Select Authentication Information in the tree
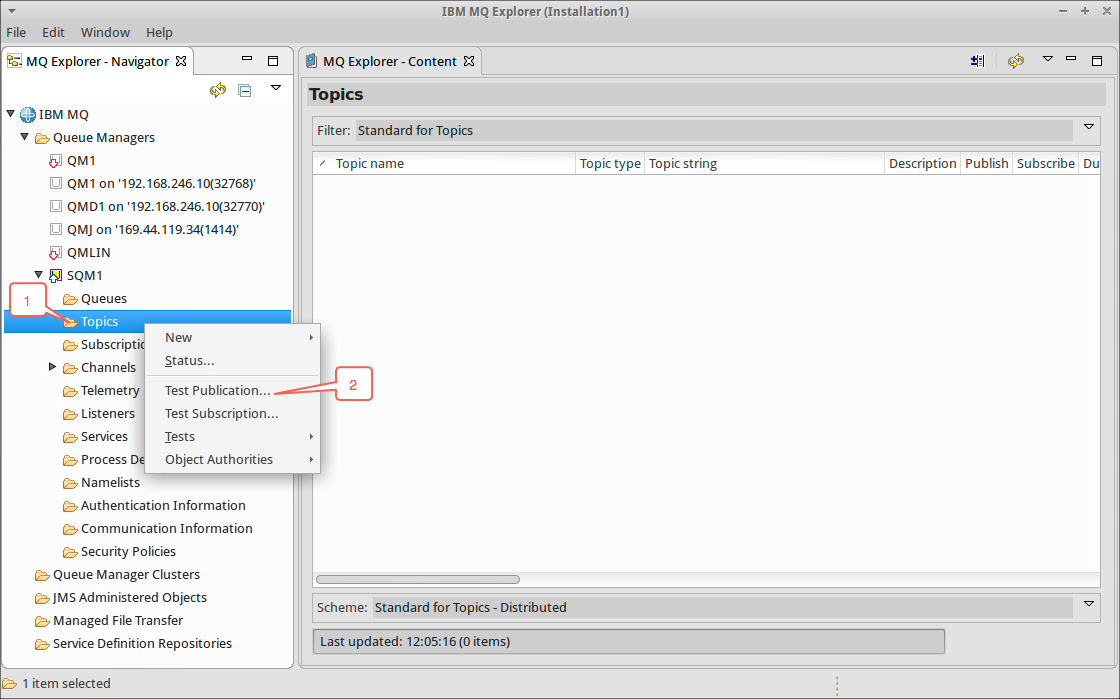Image resolution: width=1120 pixels, height=699 pixels. (x=163, y=506)
